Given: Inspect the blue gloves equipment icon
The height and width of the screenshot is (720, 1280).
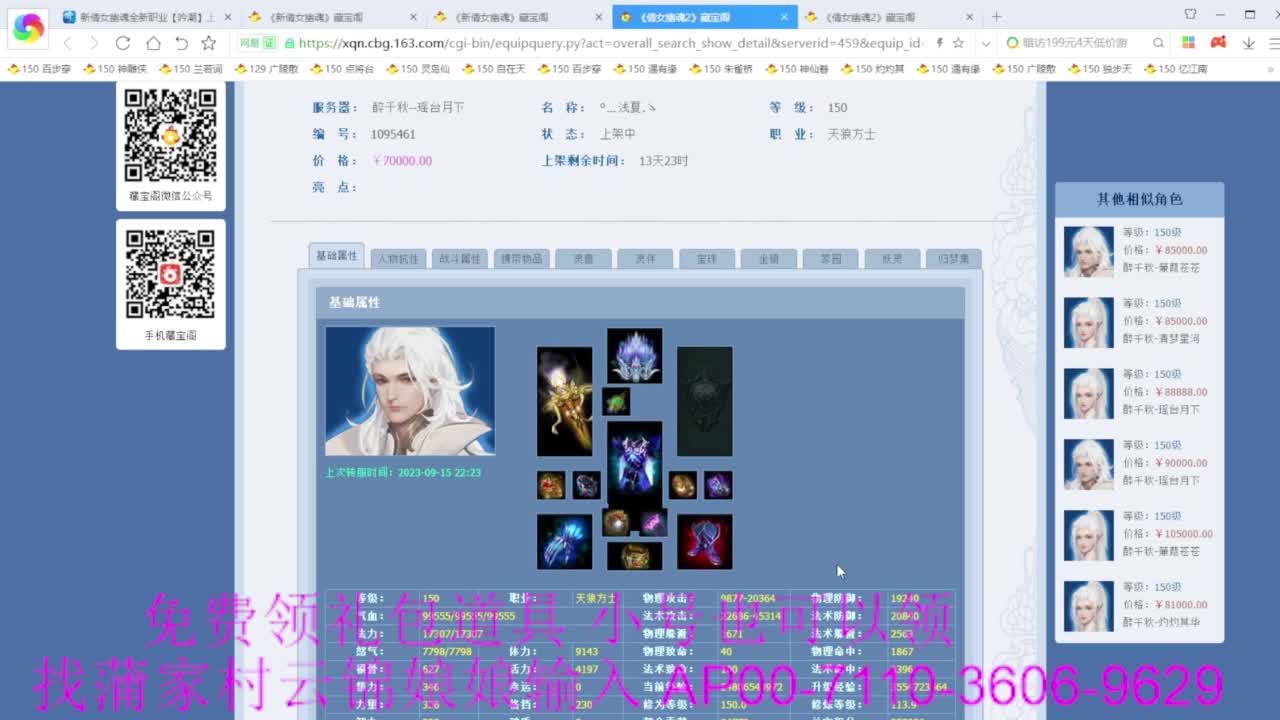Looking at the screenshot, I should (x=564, y=541).
